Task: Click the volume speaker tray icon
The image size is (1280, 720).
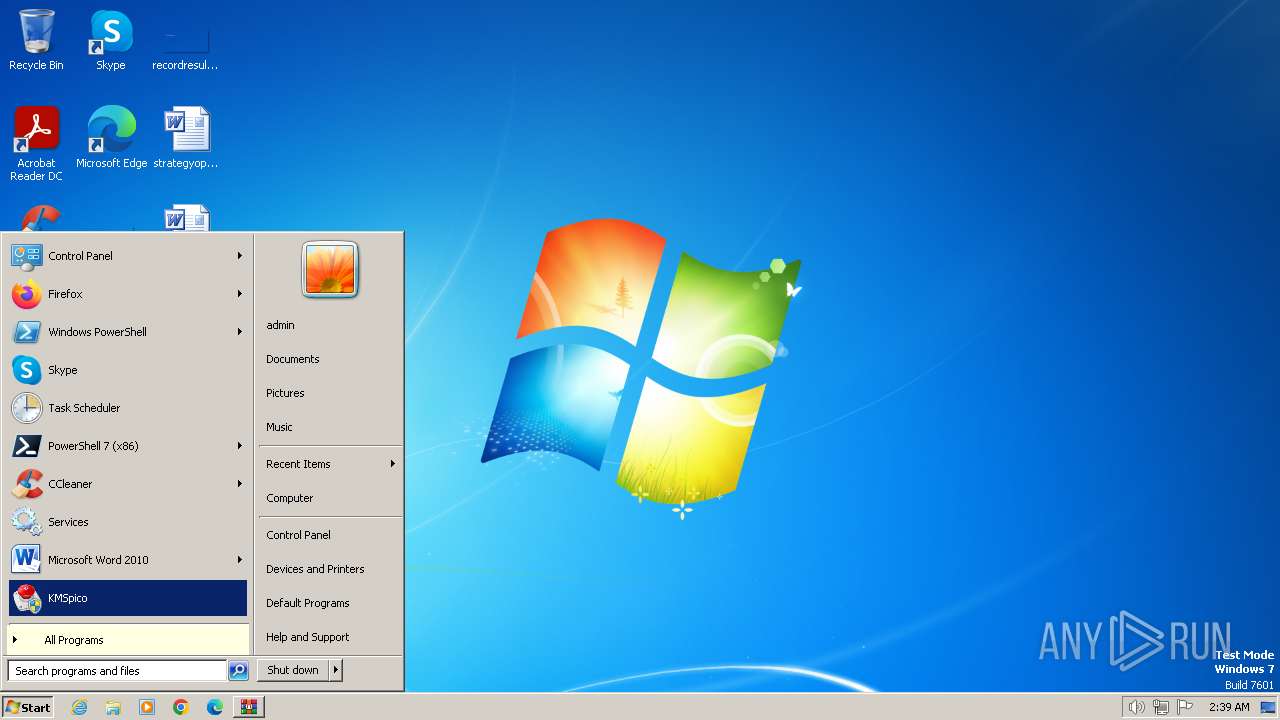Action: [x=1136, y=707]
